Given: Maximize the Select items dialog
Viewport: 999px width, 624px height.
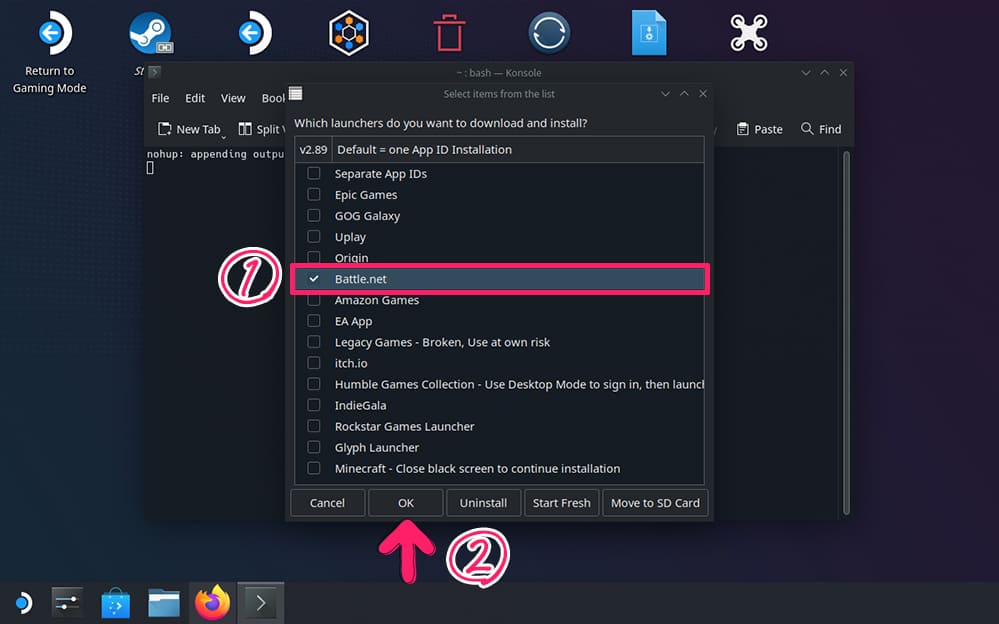Looking at the screenshot, I should pos(684,94).
